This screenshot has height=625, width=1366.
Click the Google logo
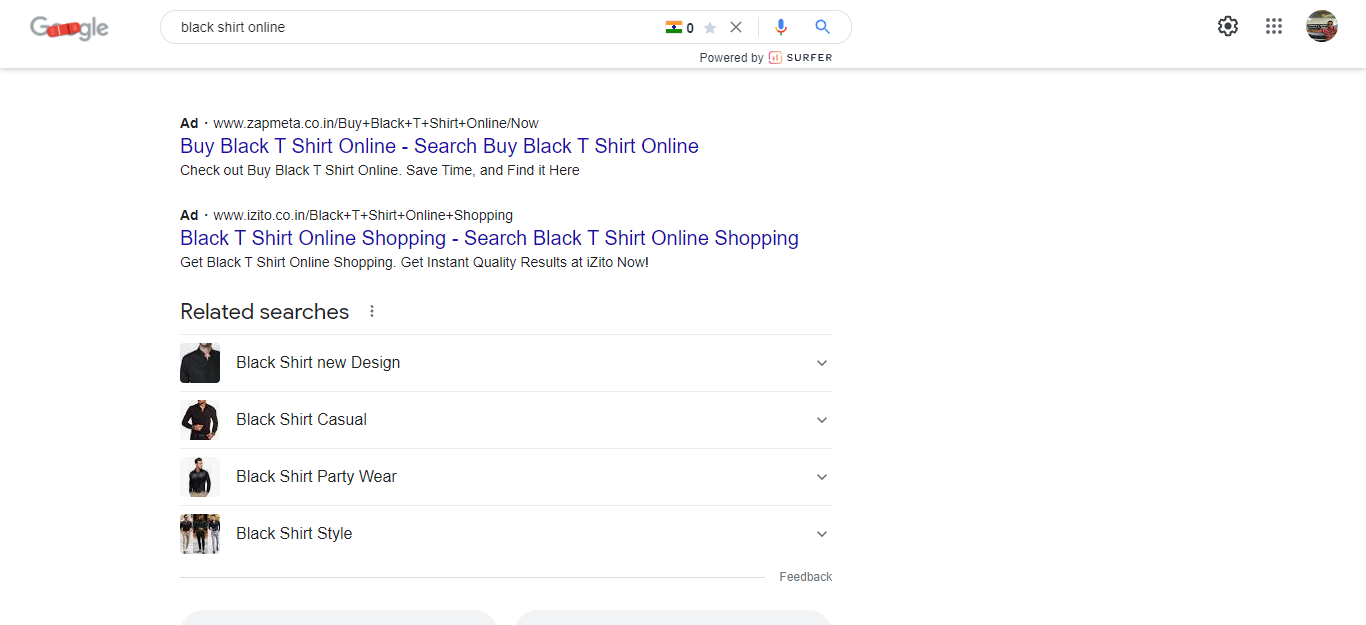[x=69, y=28]
